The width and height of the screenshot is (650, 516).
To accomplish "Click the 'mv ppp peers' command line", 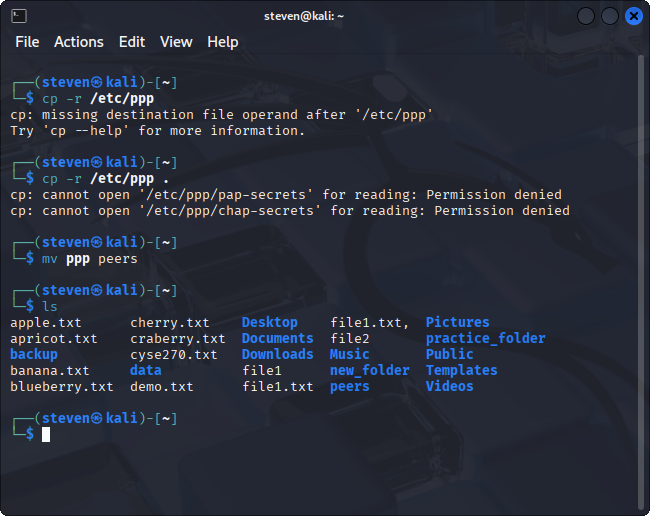I will (90, 259).
